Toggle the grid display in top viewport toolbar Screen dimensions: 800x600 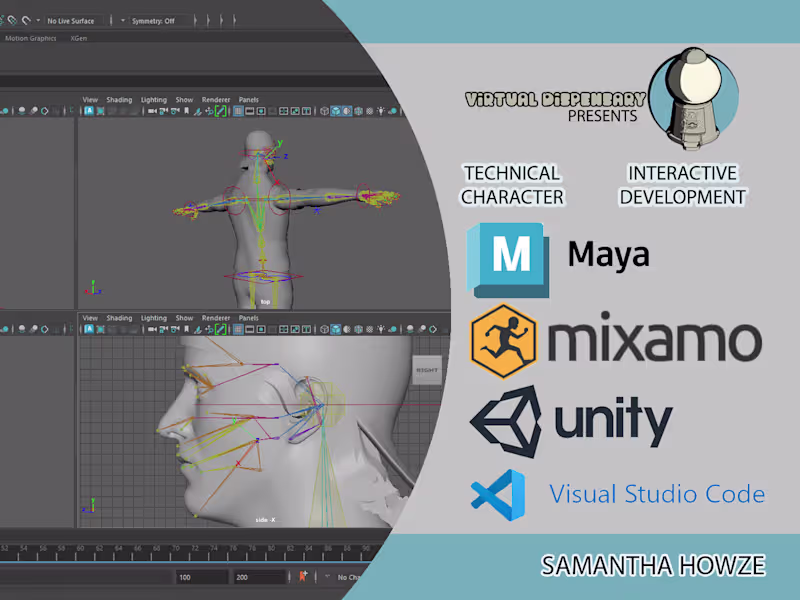click(238, 111)
